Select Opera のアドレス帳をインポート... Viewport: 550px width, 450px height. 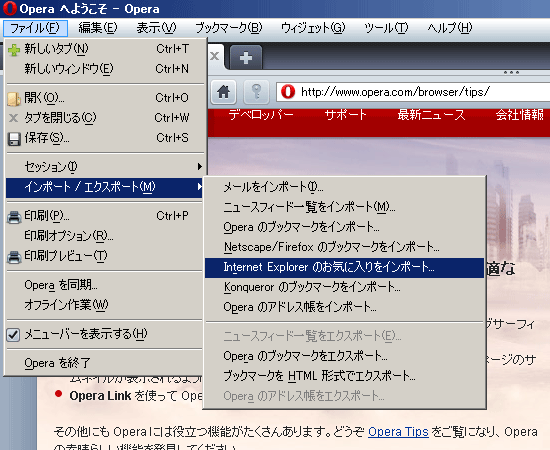point(344,307)
